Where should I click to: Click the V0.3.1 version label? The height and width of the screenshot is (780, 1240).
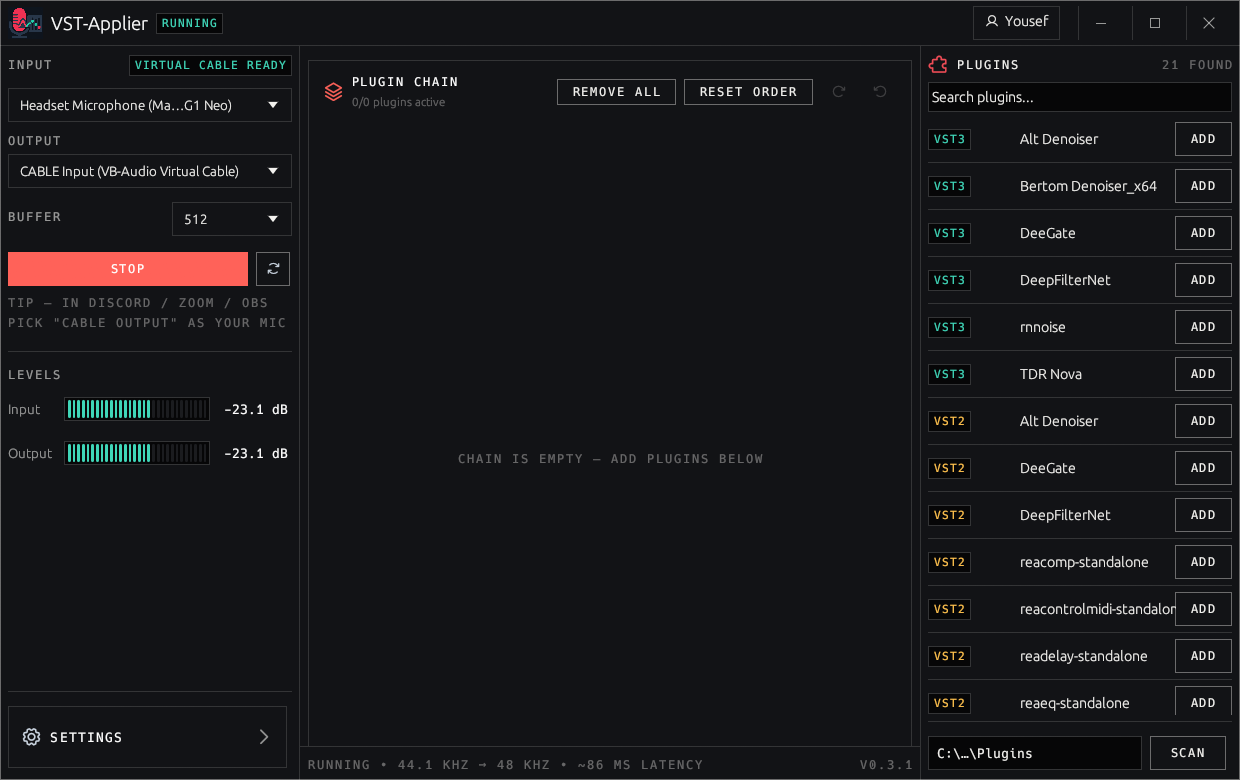[886, 765]
